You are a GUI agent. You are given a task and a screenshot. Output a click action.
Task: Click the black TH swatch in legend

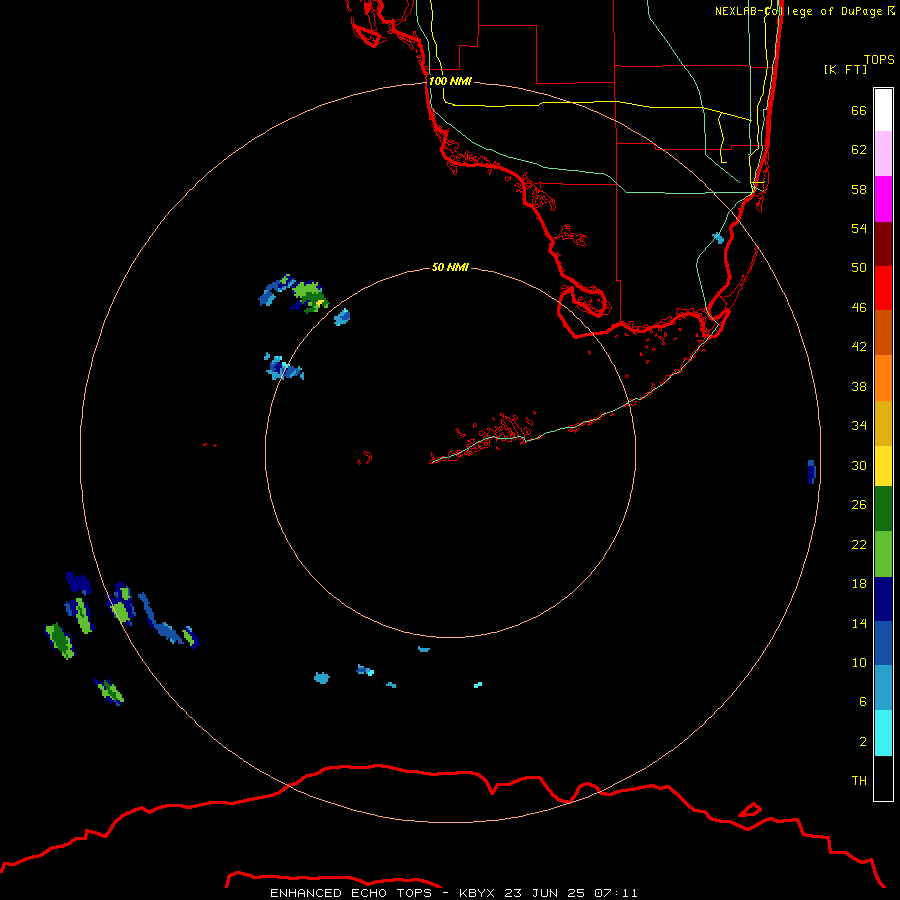click(883, 778)
